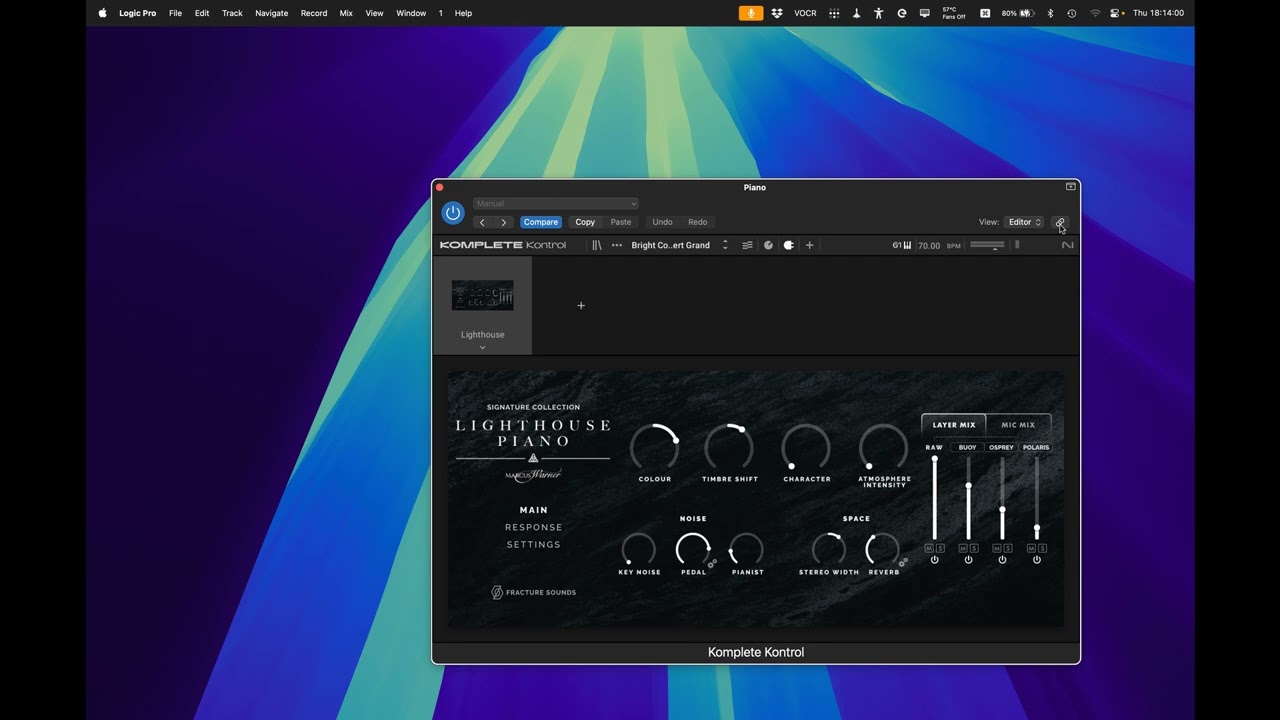
Task: Open Control Center in menu bar
Action: [1115, 13]
